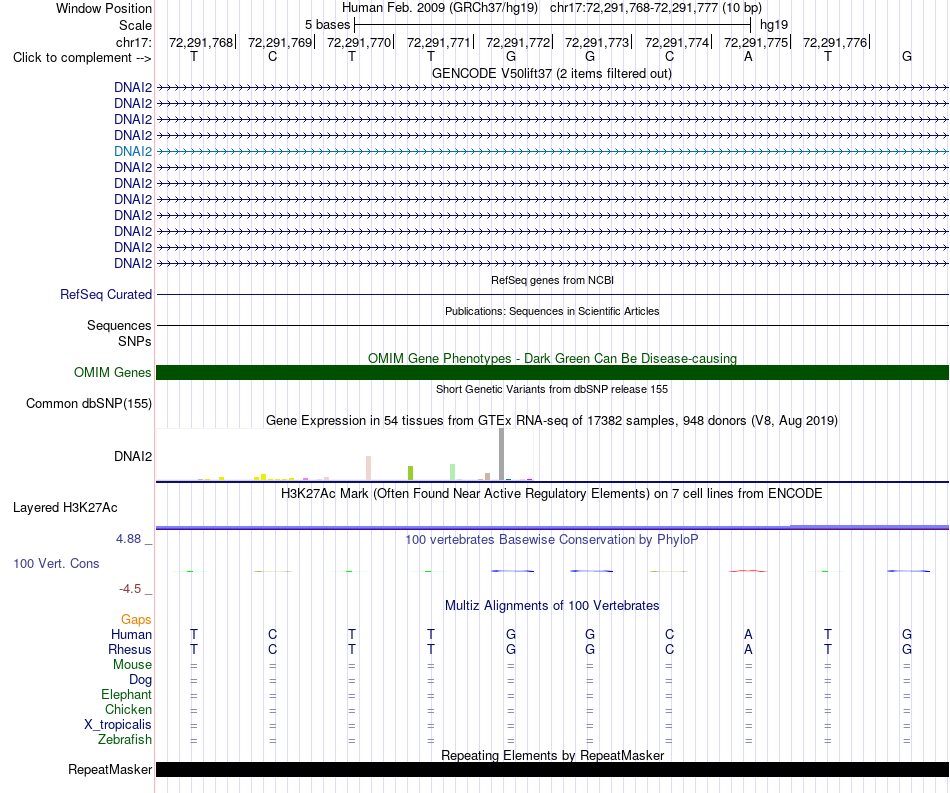Screen dimensions: 950x793
Task: Click position label 72,291,770 on ruler
Action: pos(359,42)
